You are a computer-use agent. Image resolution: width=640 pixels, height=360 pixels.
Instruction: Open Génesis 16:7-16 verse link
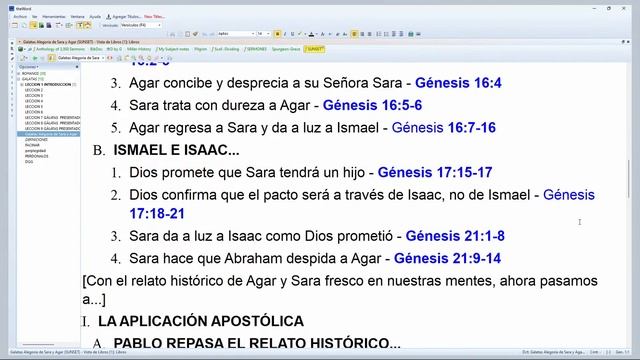[x=444, y=128]
